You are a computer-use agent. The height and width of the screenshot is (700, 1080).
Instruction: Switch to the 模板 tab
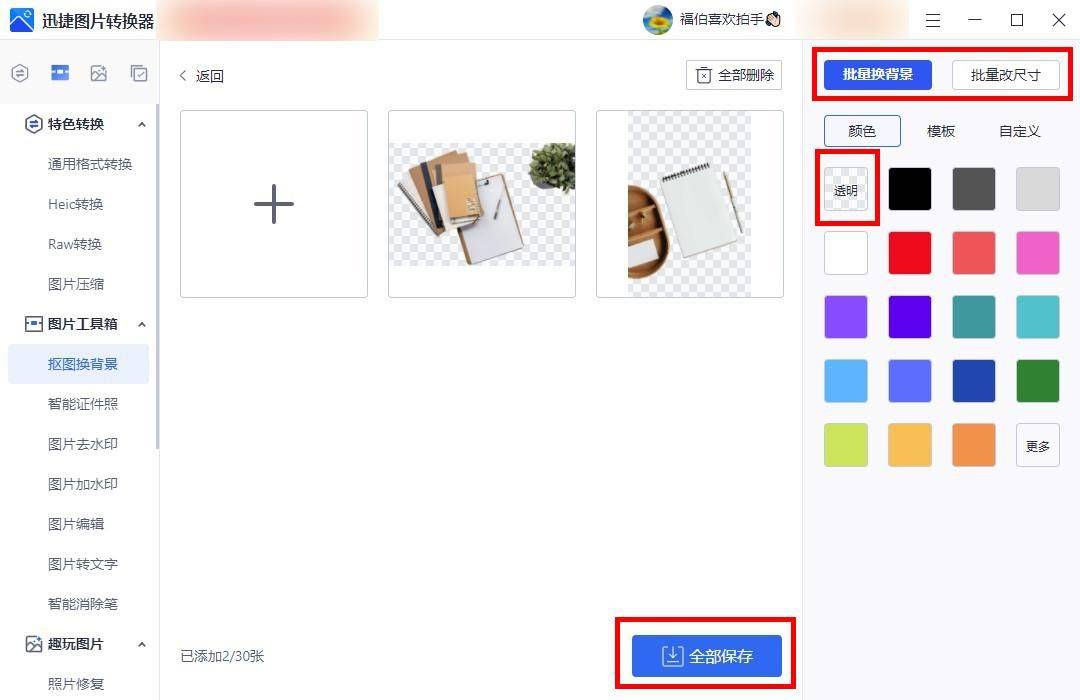point(941,131)
